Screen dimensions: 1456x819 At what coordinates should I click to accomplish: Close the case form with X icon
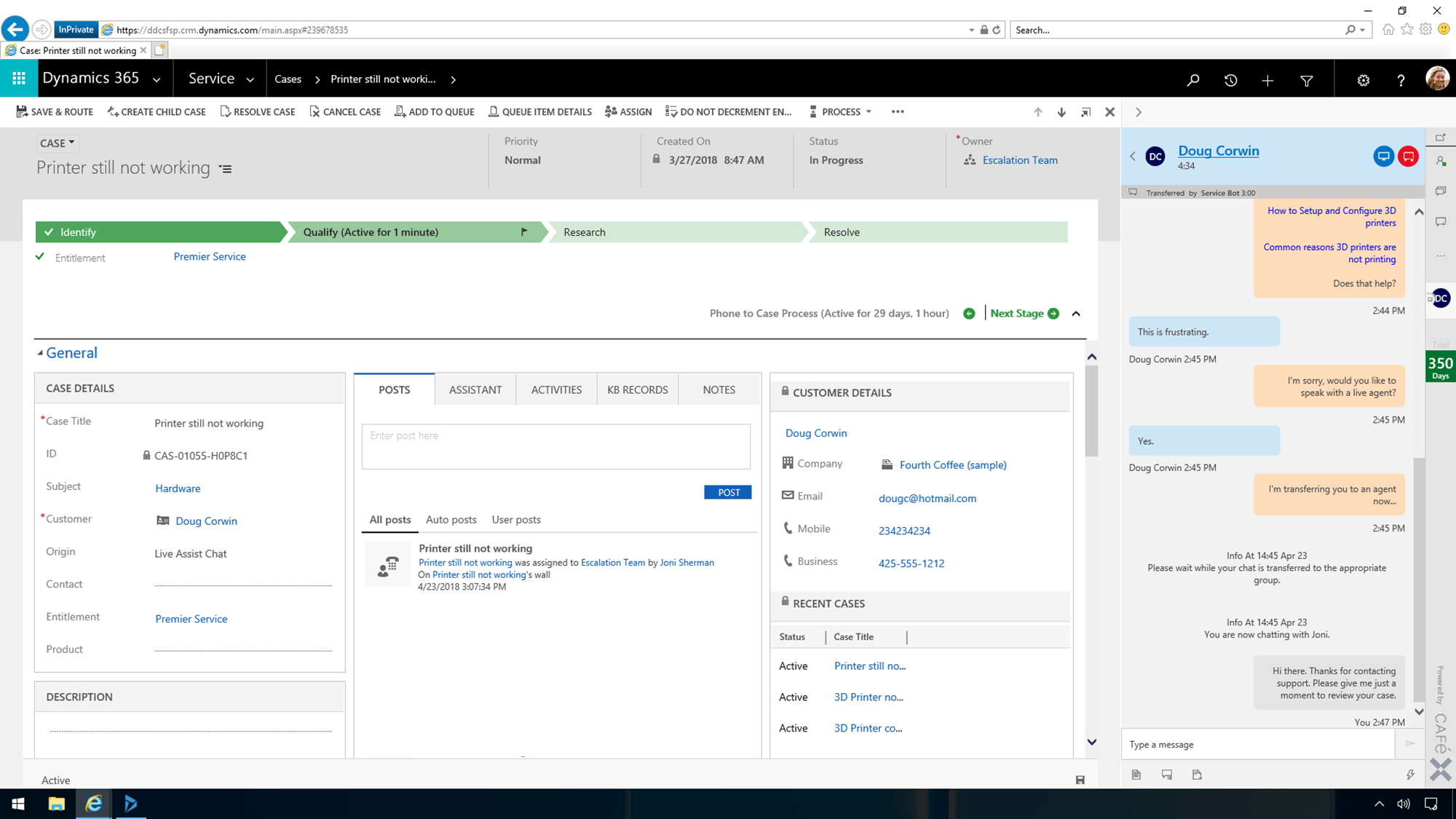point(1109,112)
